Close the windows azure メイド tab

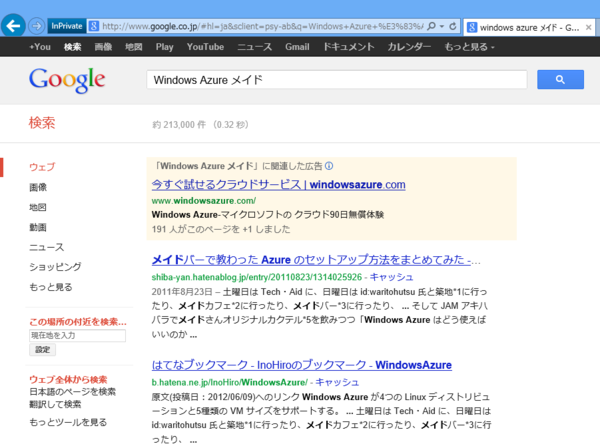coord(589,28)
